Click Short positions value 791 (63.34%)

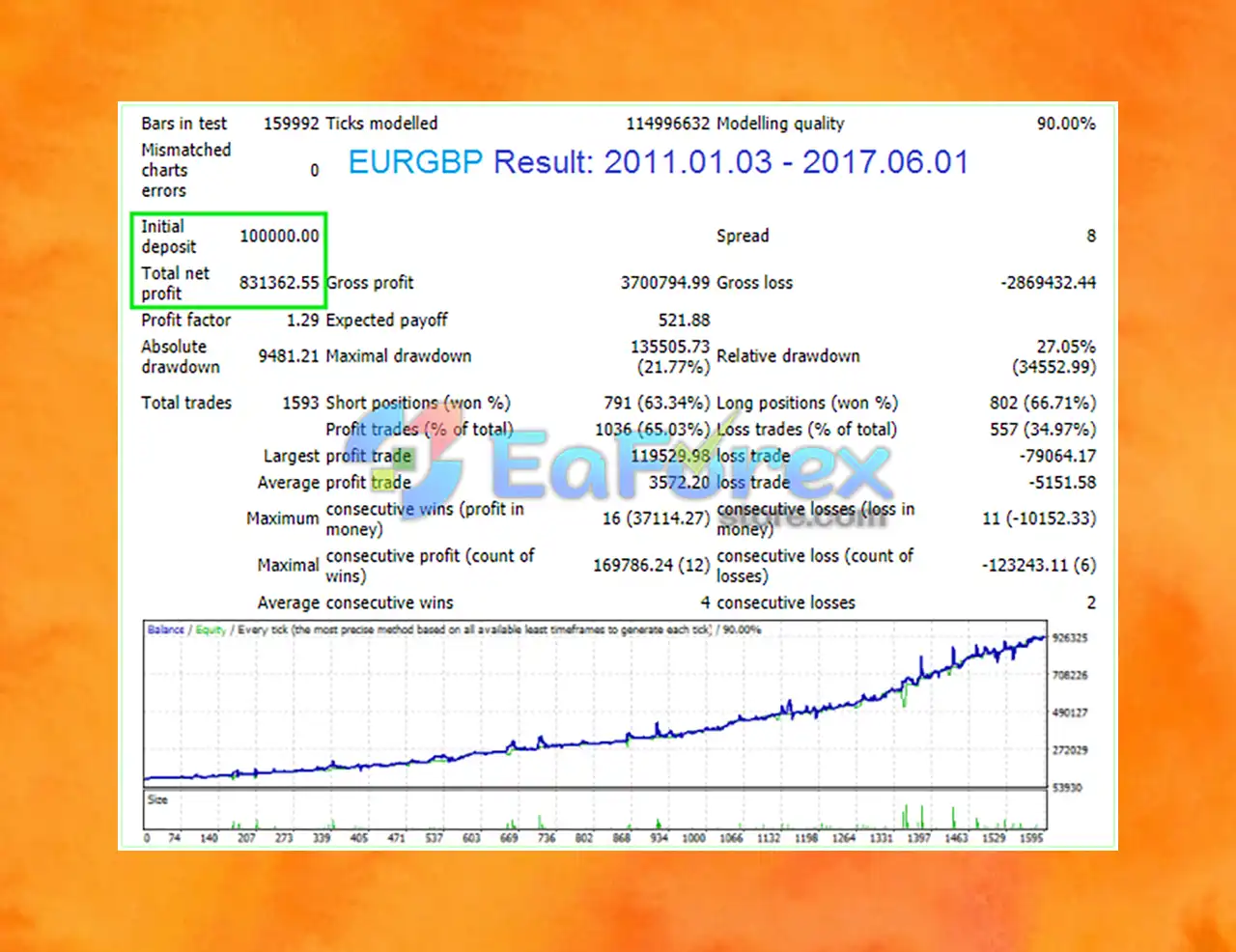pos(657,403)
